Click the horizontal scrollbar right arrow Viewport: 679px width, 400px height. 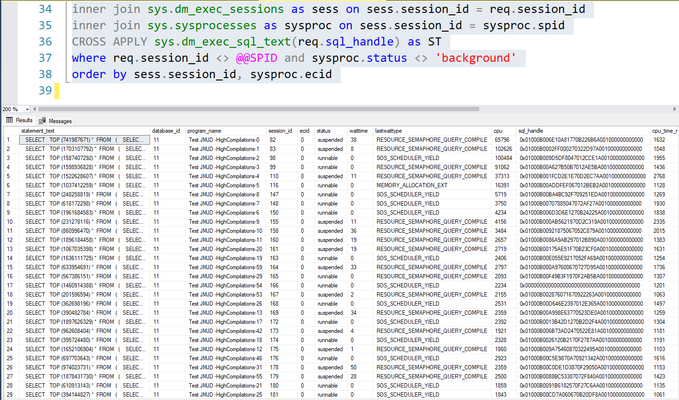coord(674,109)
